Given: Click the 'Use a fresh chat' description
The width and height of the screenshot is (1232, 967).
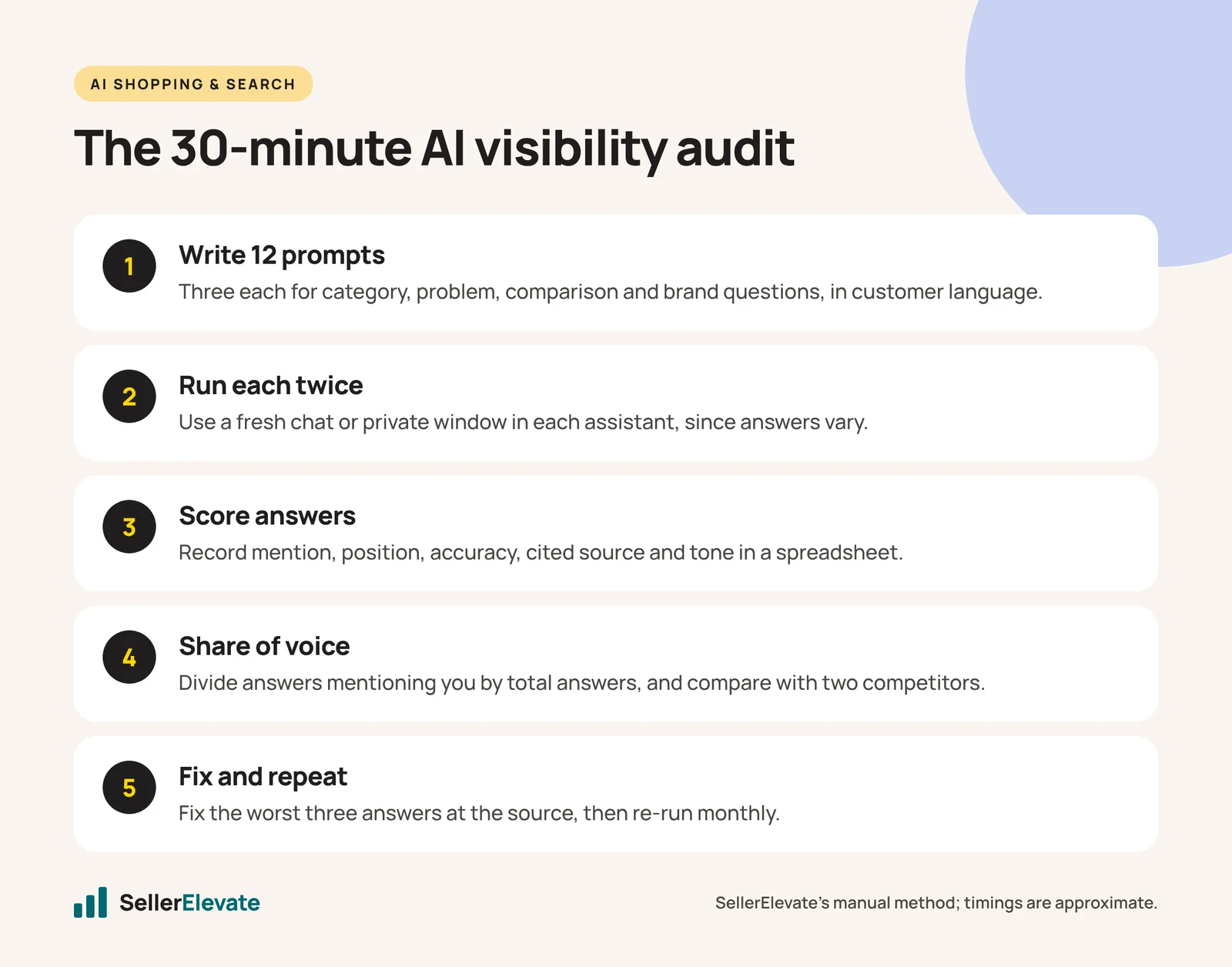Looking at the screenshot, I should (x=524, y=422).
